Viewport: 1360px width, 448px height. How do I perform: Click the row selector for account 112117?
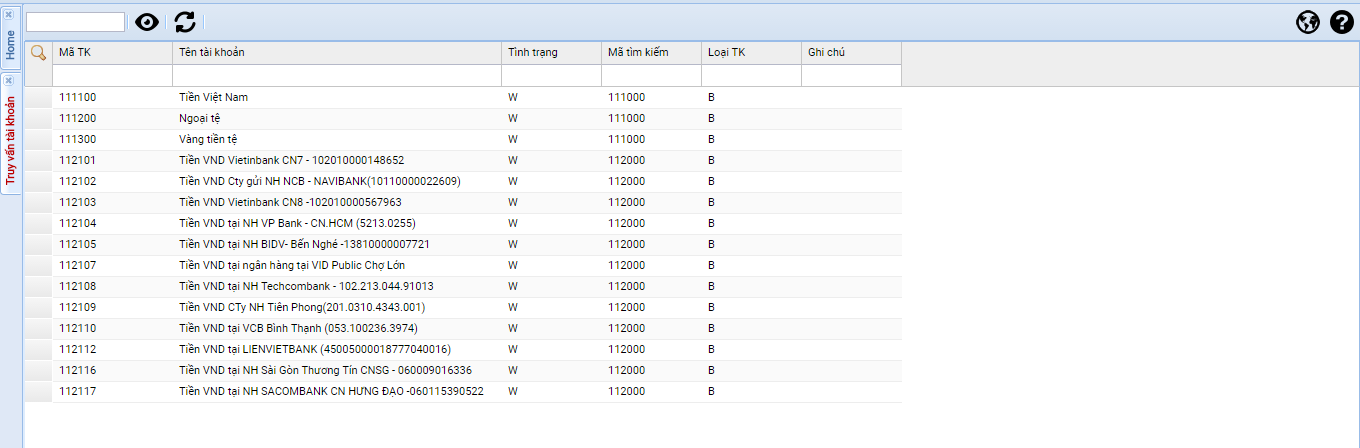38,391
